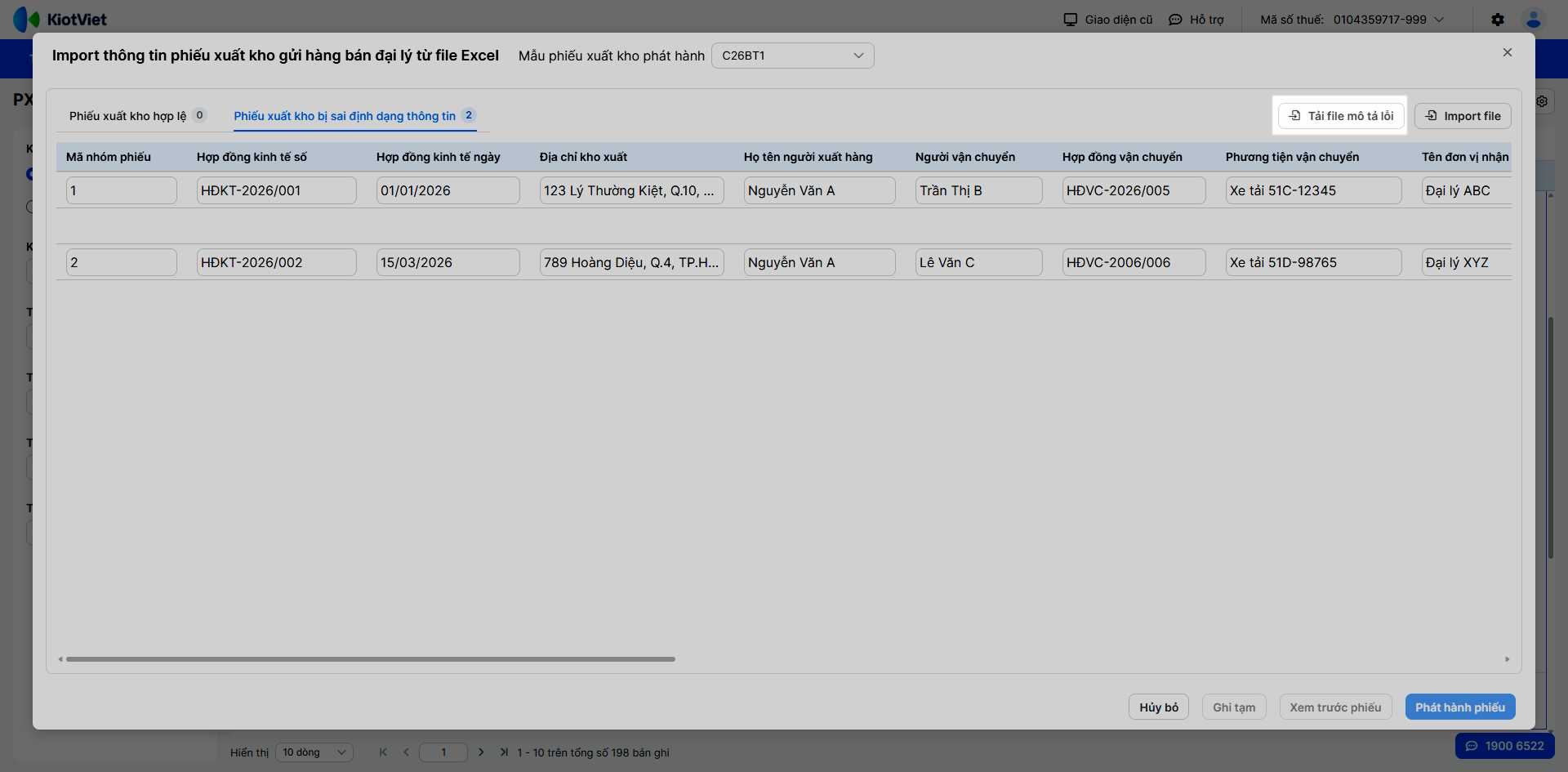Image resolution: width=1568 pixels, height=772 pixels.
Task: Click the column settings gear behind dialog
Action: pos(1542,101)
